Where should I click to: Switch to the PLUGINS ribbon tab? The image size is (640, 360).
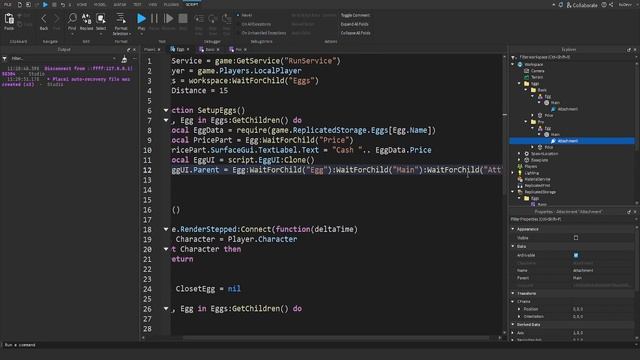tap(171, 4)
